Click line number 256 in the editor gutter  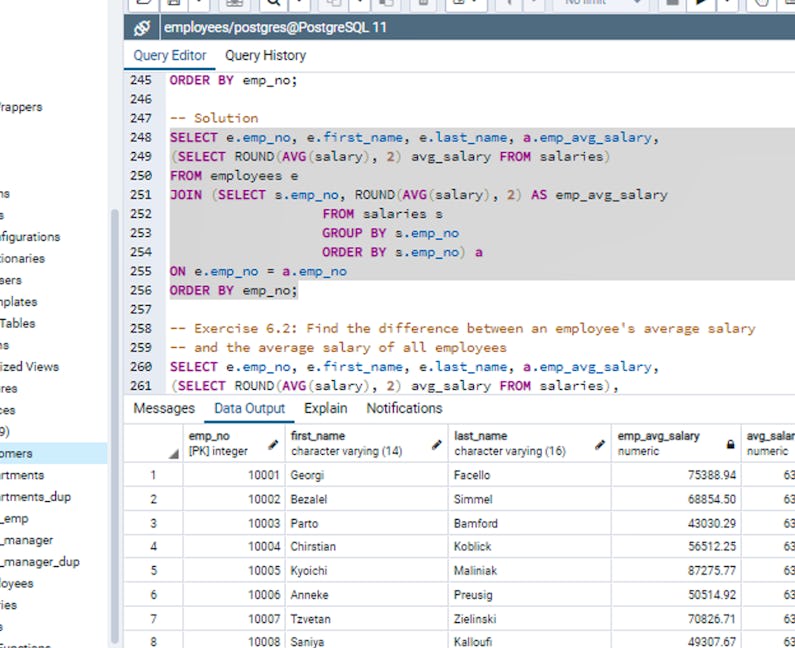[x=141, y=290]
